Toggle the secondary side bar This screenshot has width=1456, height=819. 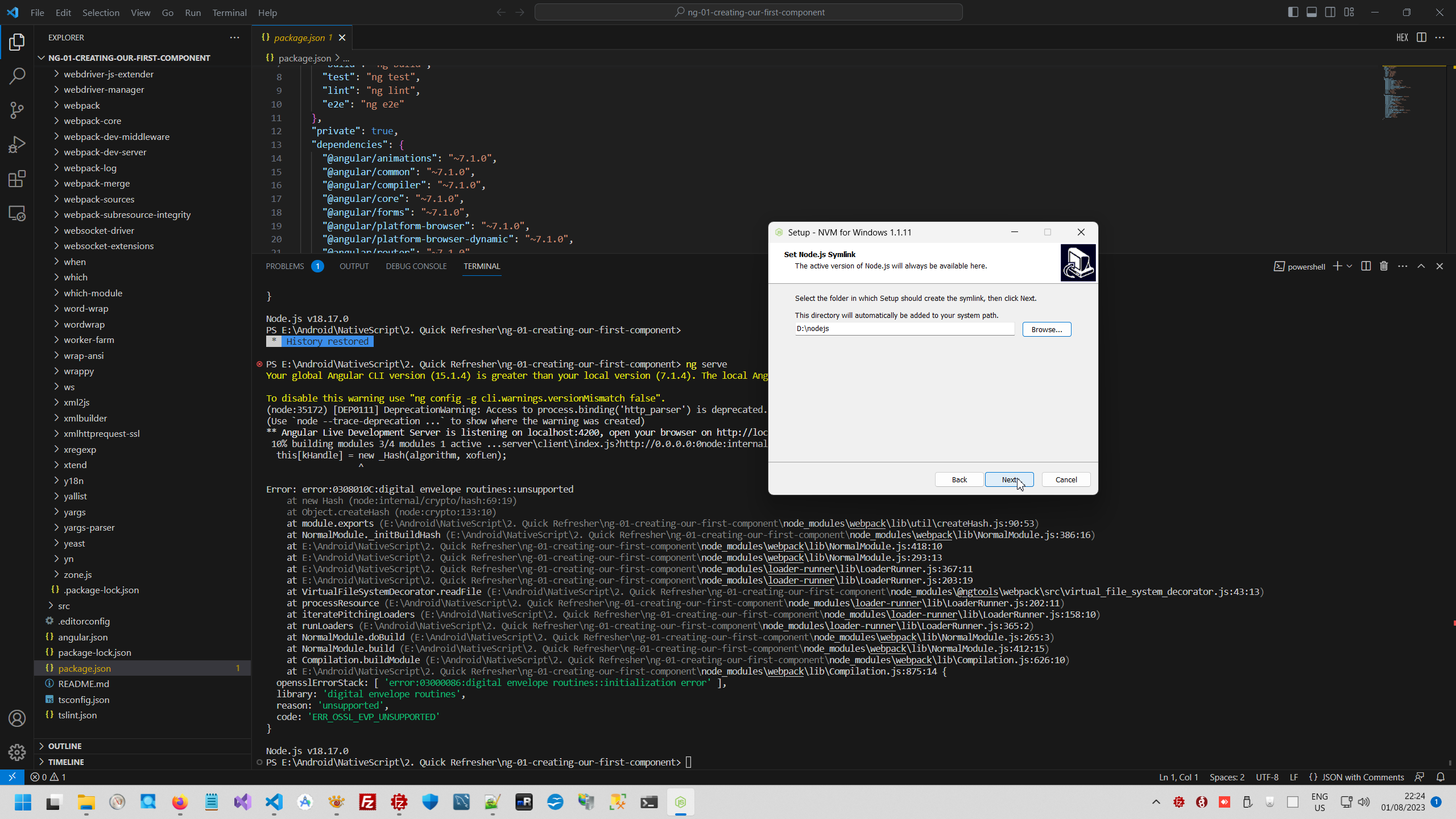[x=1330, y=12]
